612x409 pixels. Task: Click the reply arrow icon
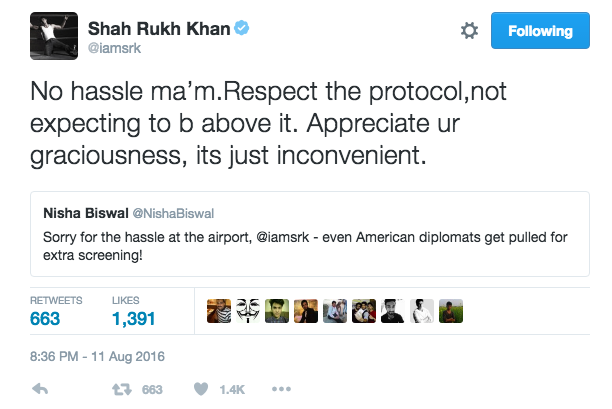(41, 389)
